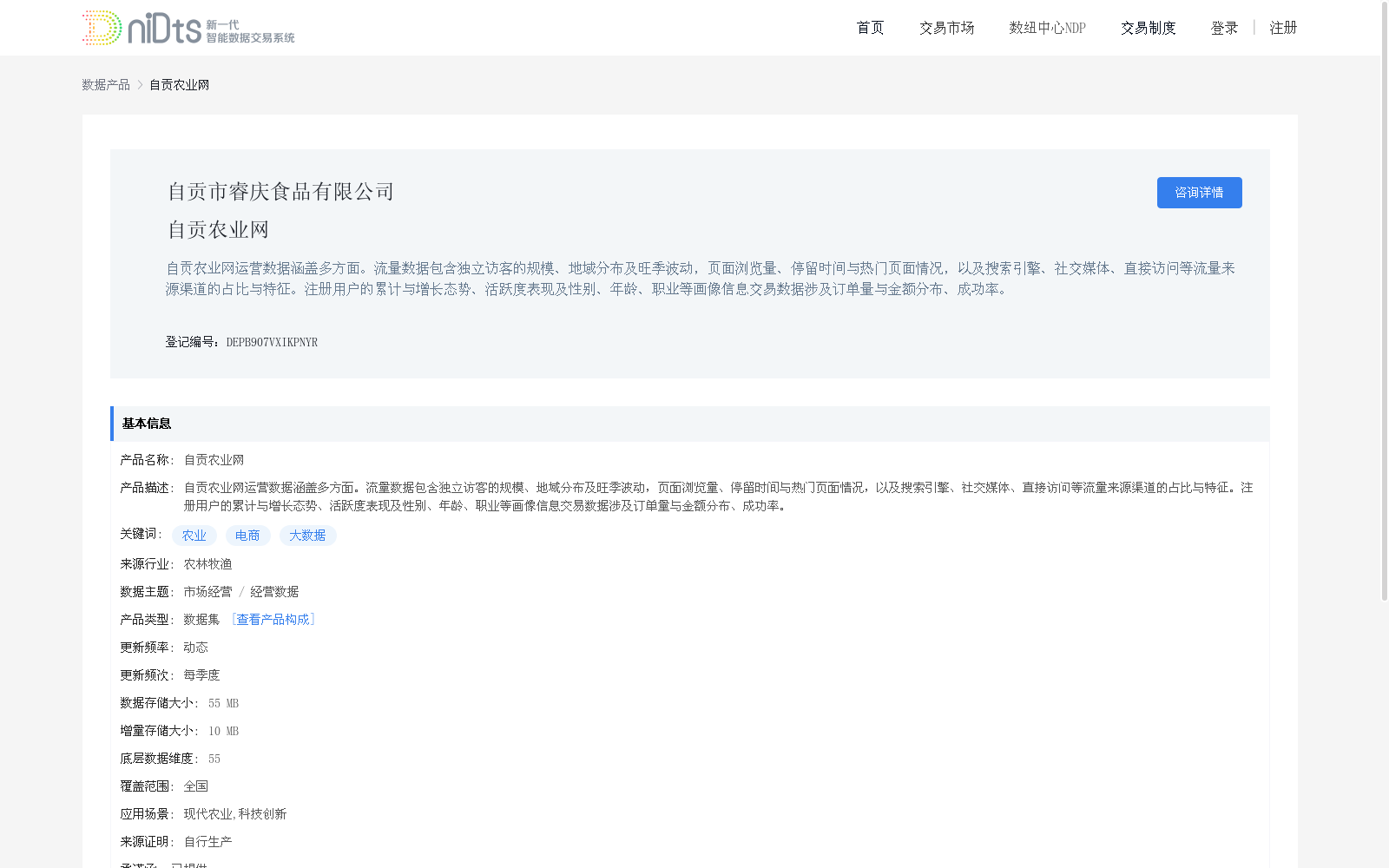Select the 电商 keyword tag

[x=247, y=536]
